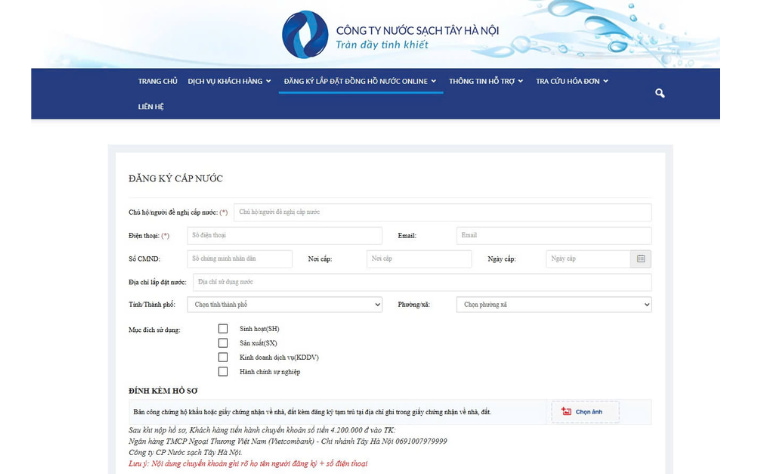Click company name Công ty Nước sạch Tây Hà Nội
This screenshot has height=474, width=768.
[x=417, y=30]
